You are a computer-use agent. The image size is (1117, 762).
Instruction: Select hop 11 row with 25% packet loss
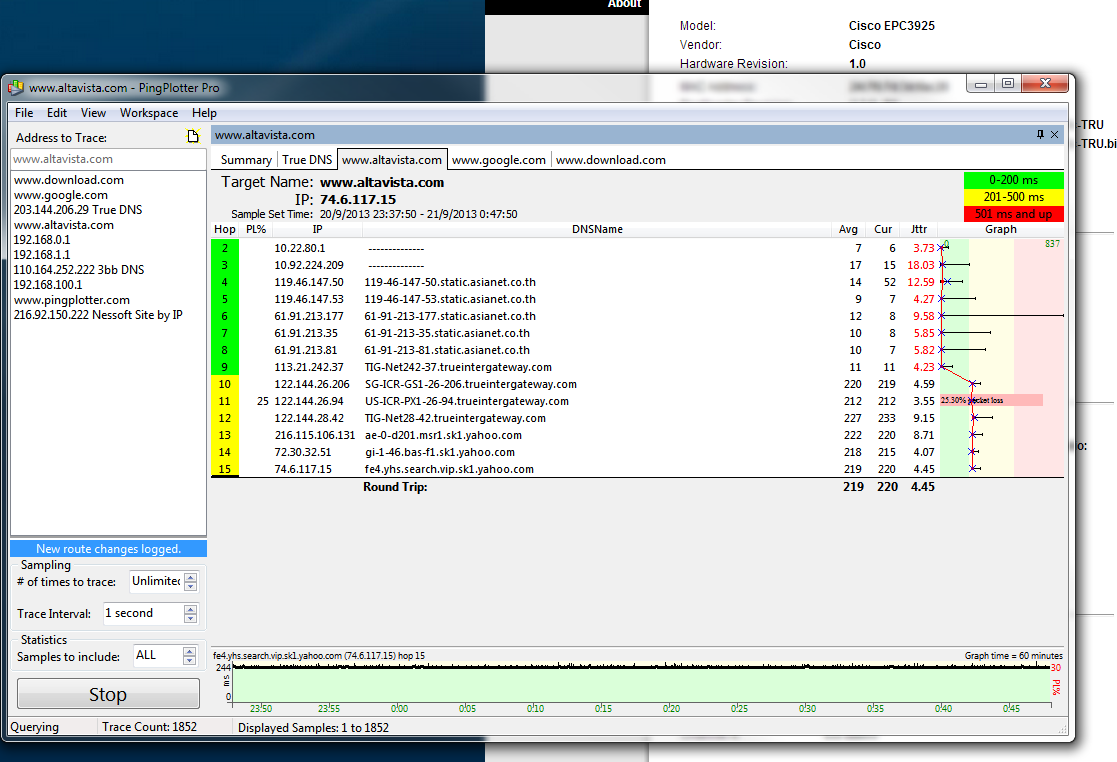click(638, 401)
